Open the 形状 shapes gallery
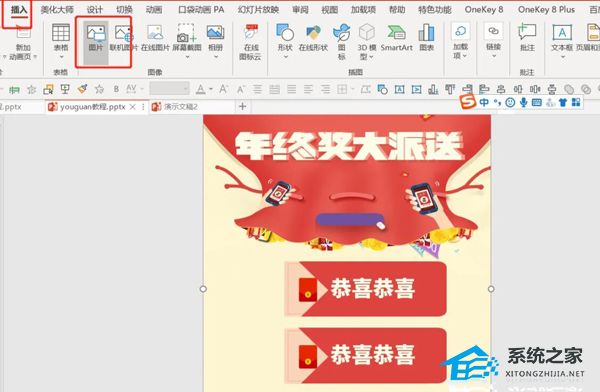This screenshot has width=600, height=392. coord(285,40)
